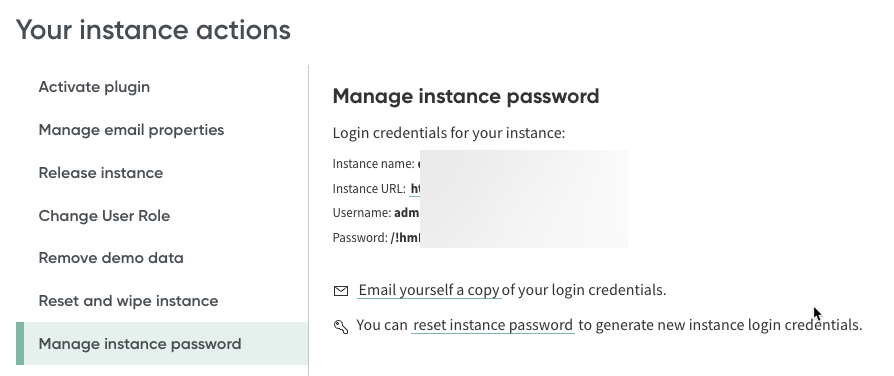Screen dimensions: 894x376
Task: Click the reset instance password link
Action: coord(493,325)
